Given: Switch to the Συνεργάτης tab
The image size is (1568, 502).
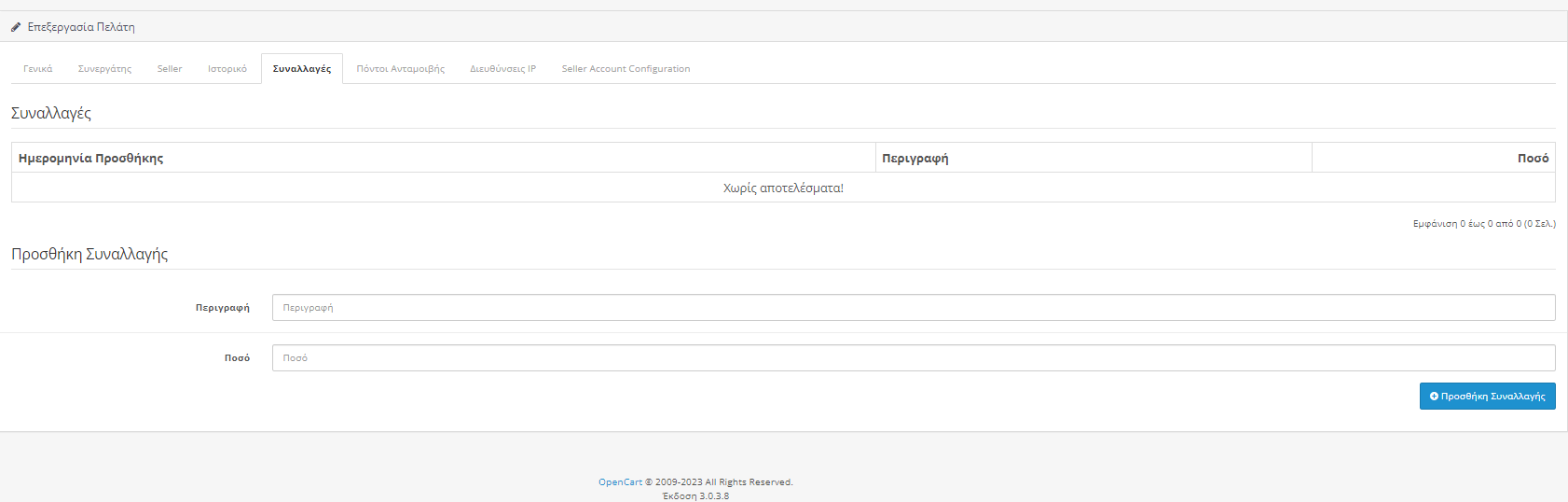Looking at the screenshot, I should coord(104,69).
